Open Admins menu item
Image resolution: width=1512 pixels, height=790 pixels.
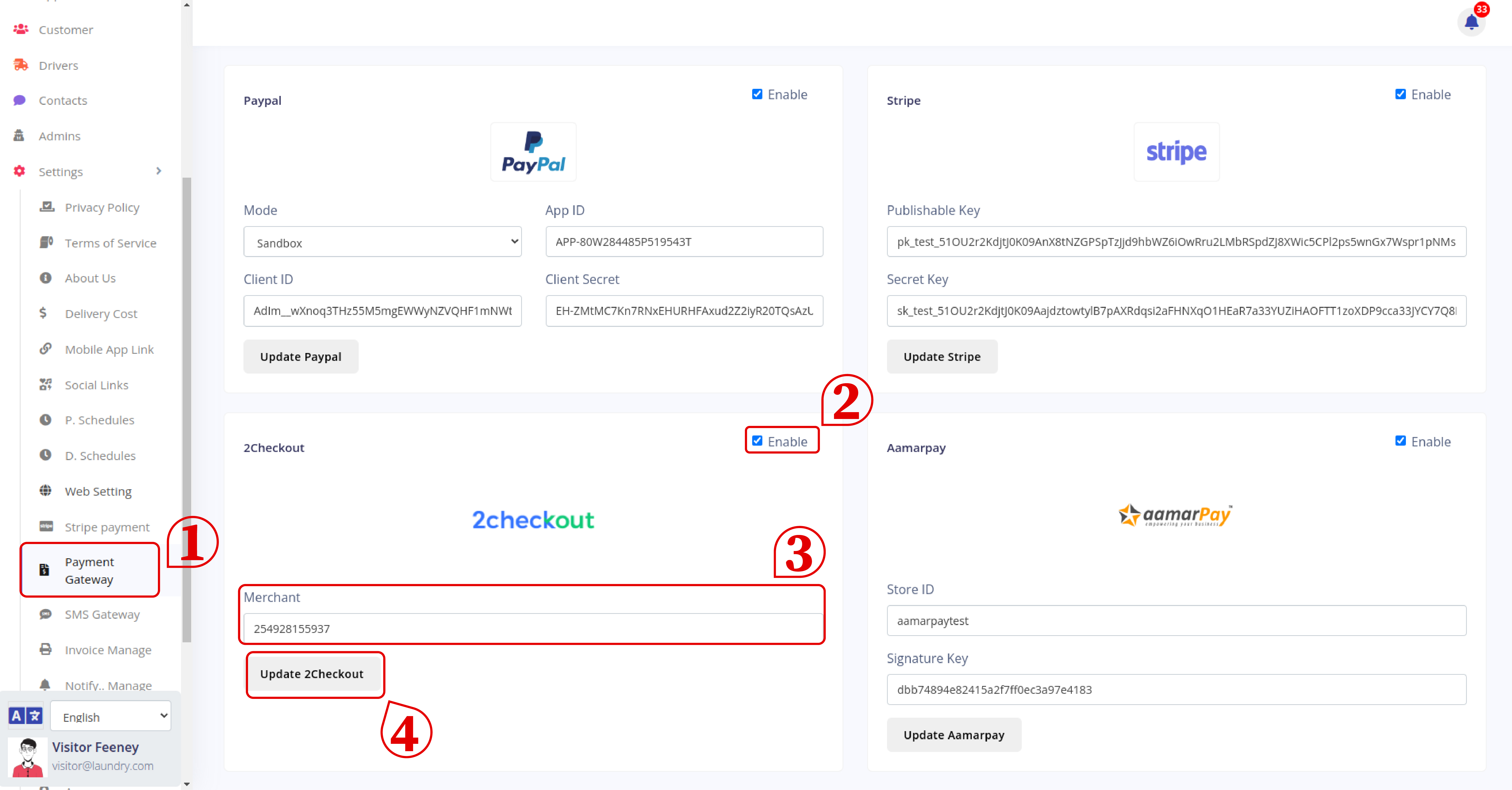59,136
